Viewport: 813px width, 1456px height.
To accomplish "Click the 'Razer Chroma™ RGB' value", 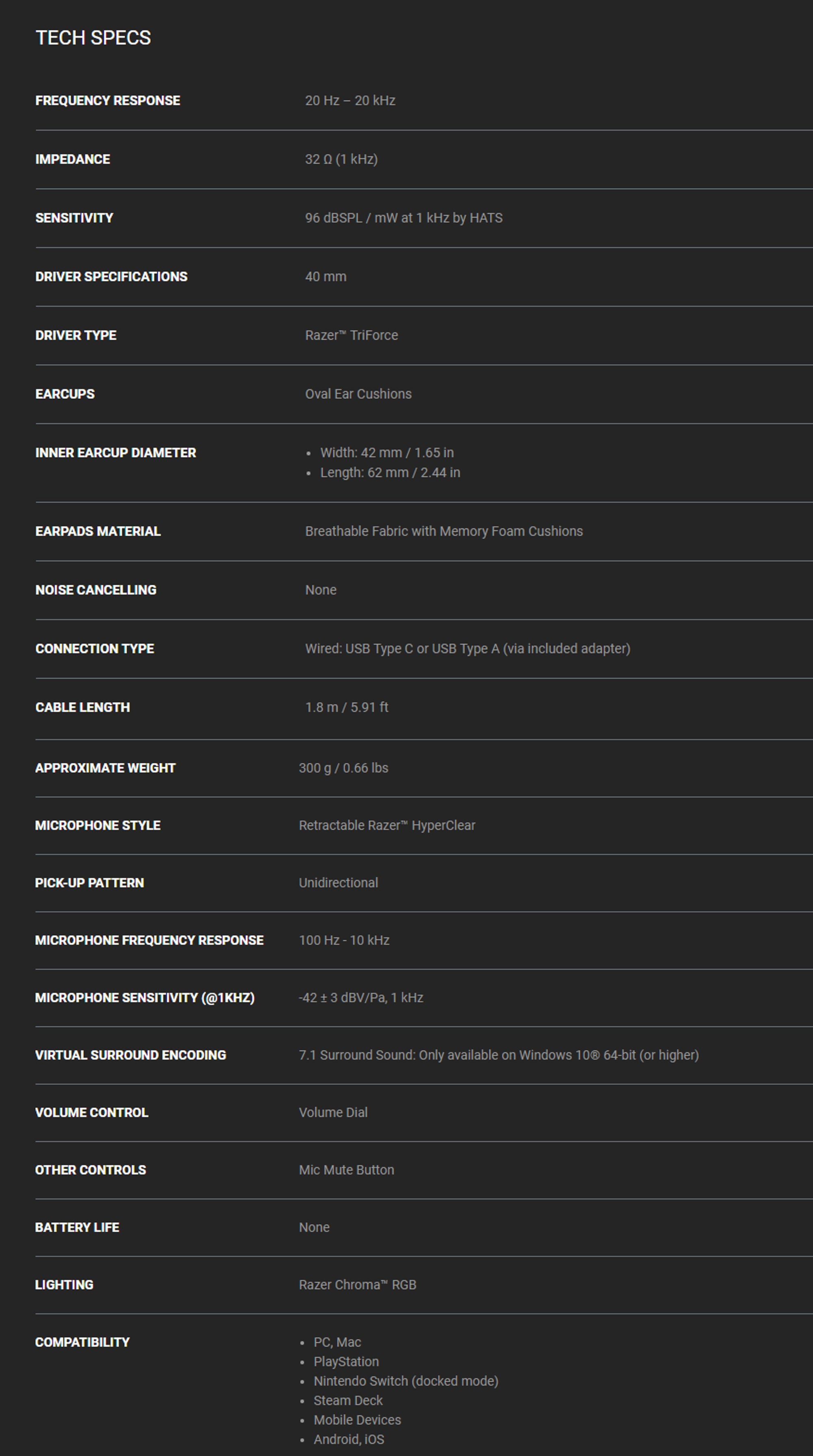I will 358,1286.
